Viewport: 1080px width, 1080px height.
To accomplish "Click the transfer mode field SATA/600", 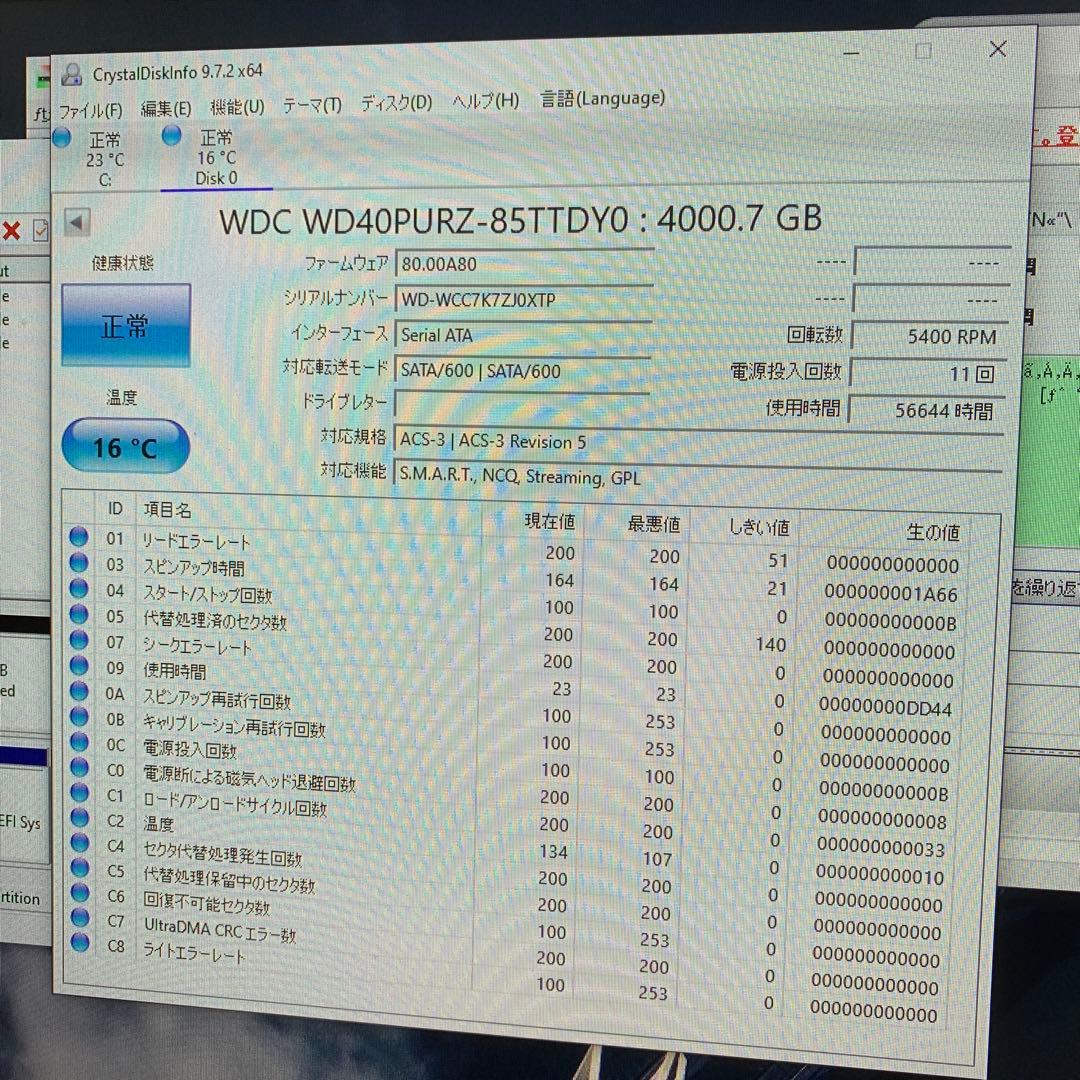I will tap(522, 371).
